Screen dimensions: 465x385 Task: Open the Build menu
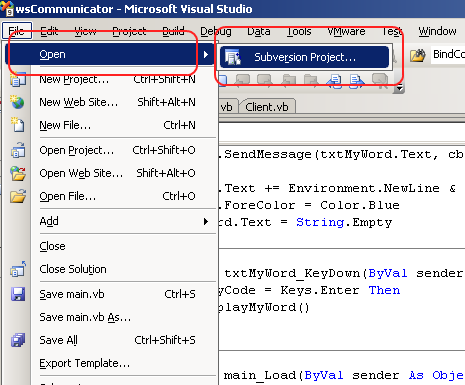point(173,31)
